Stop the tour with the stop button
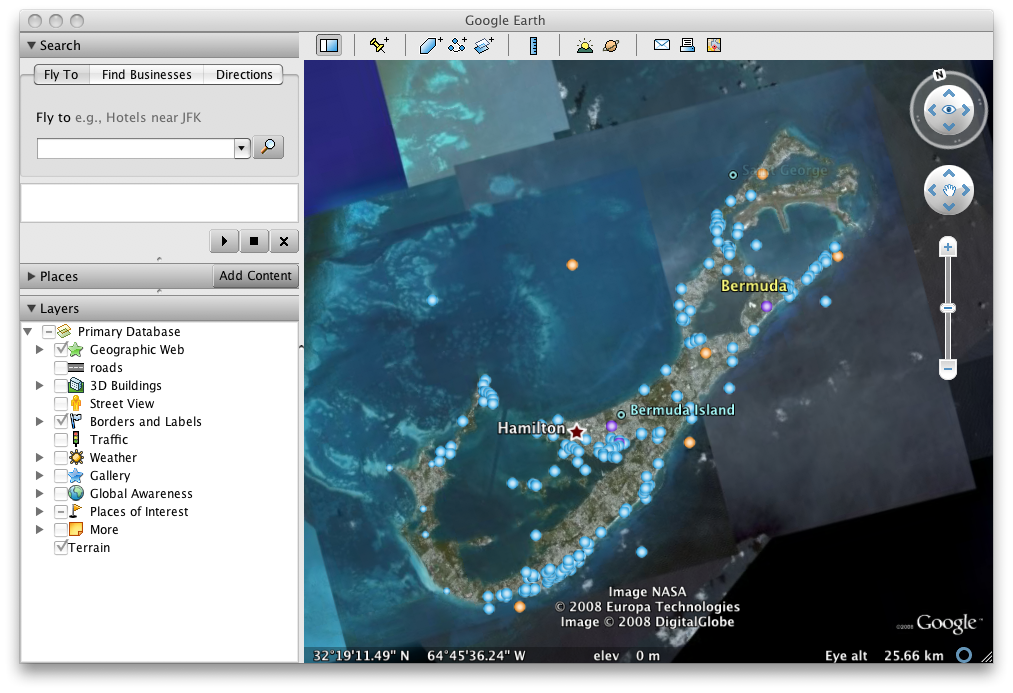Screen dimensions: 1013x693 click(x=254, y=241)
